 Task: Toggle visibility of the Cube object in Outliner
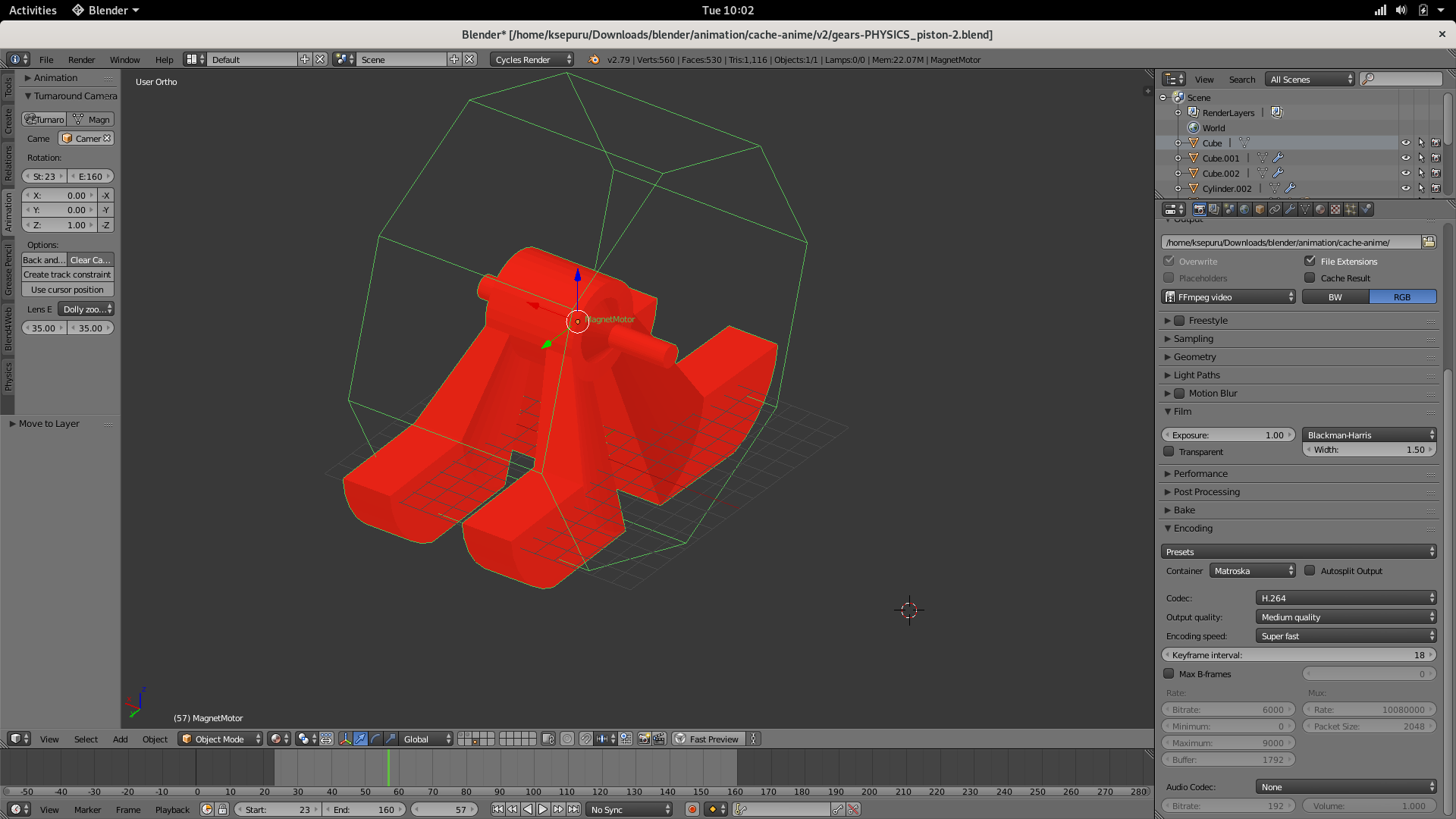(x=1407, y=143)
